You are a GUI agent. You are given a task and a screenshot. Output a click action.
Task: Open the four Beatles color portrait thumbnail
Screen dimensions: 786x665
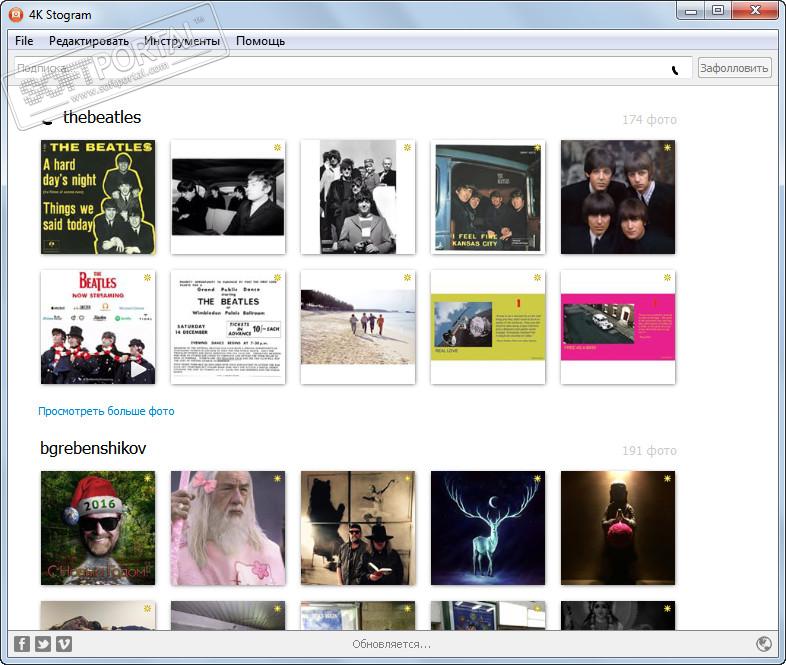pos(618,197)
